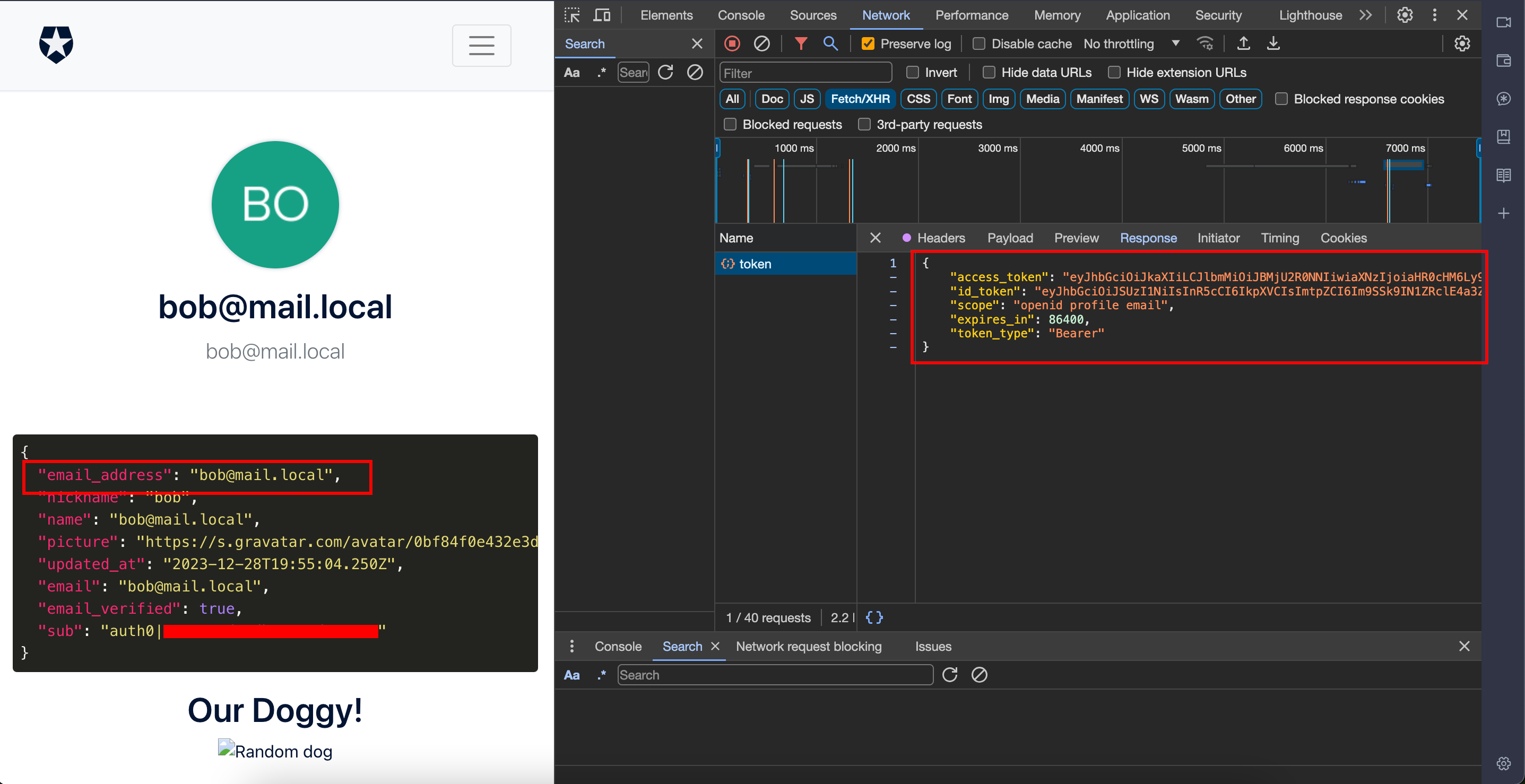Import HAR file upload icon
This screenshot has height=784, width=1525.
[x=1243, y=44]
